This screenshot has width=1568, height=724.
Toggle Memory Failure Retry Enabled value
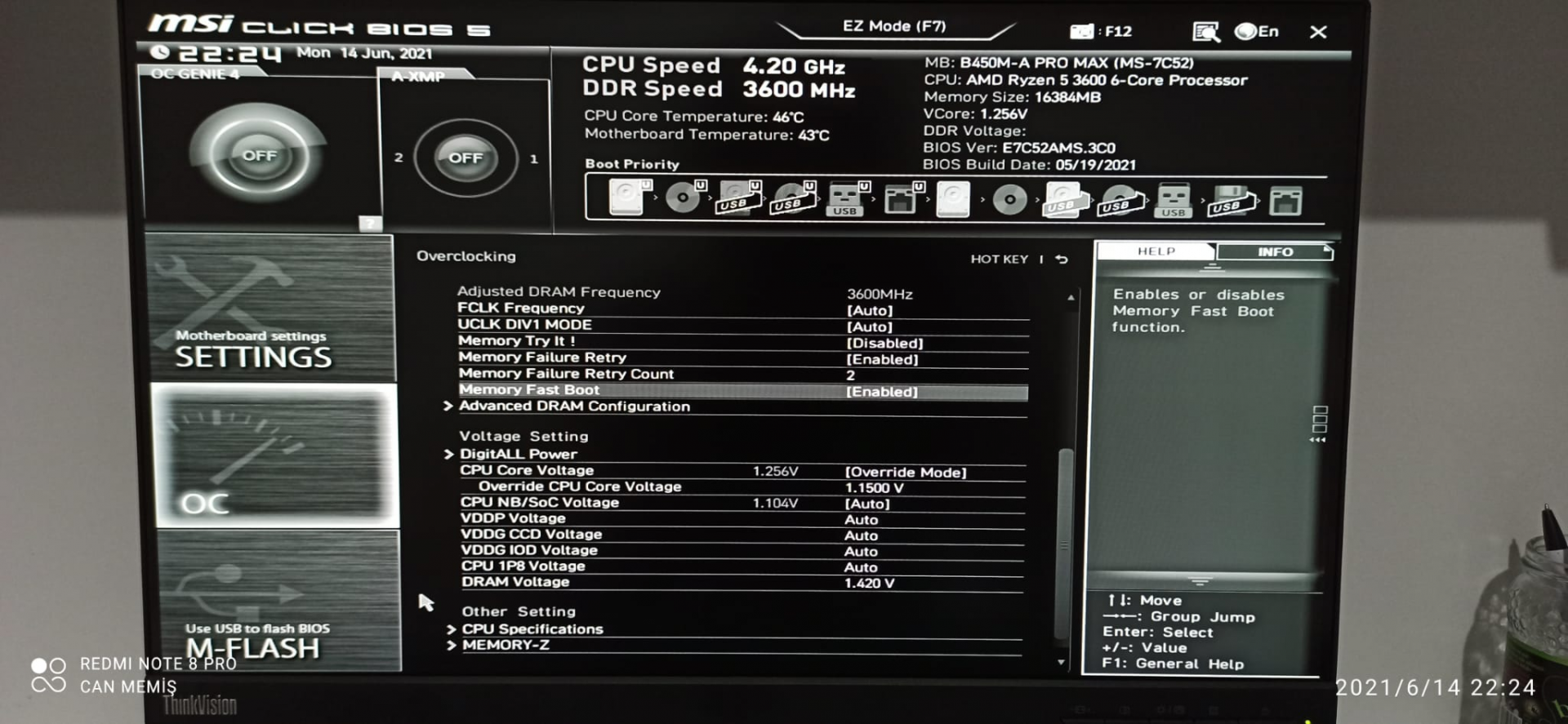[x=882, y=359]
